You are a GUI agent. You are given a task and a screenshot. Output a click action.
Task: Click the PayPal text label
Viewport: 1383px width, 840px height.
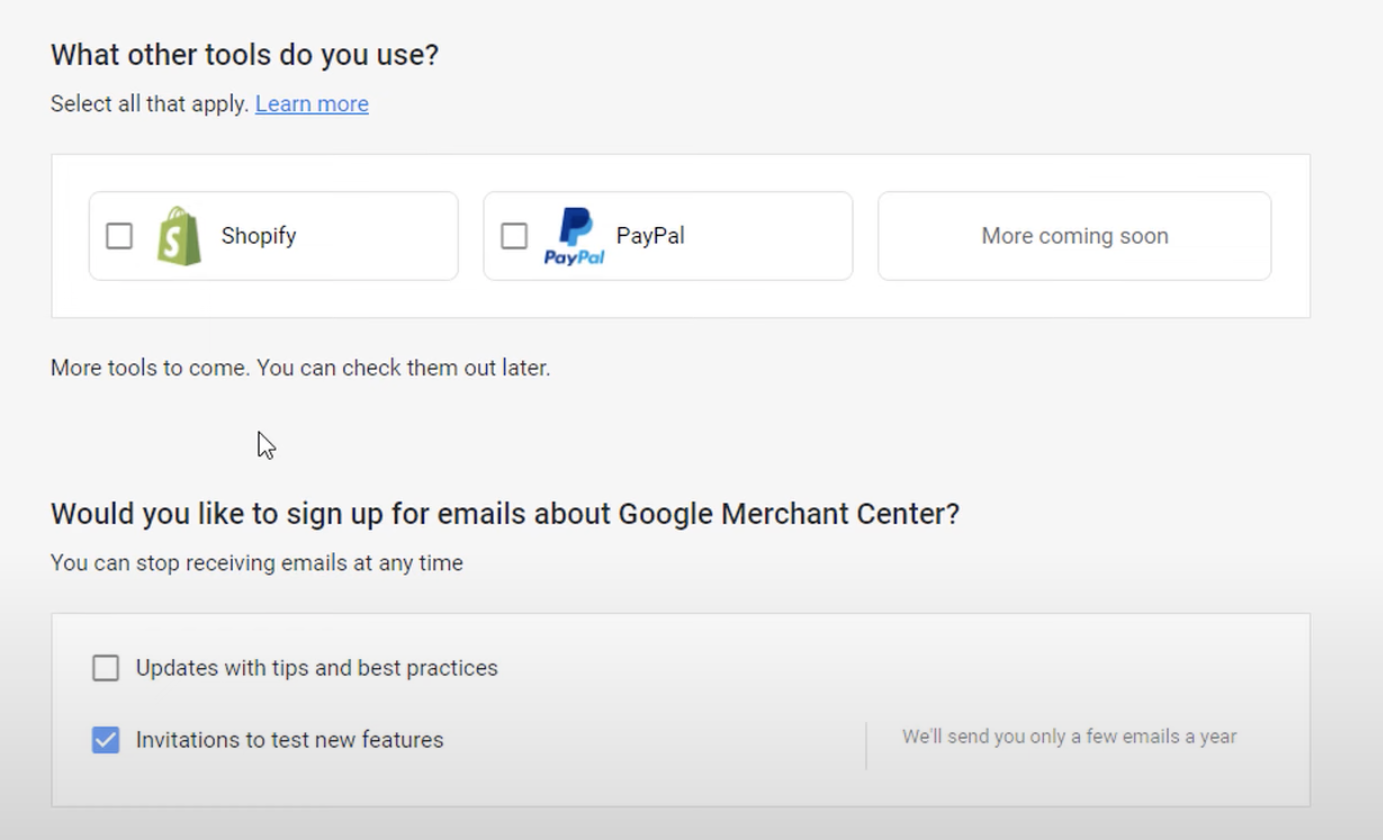650,236
